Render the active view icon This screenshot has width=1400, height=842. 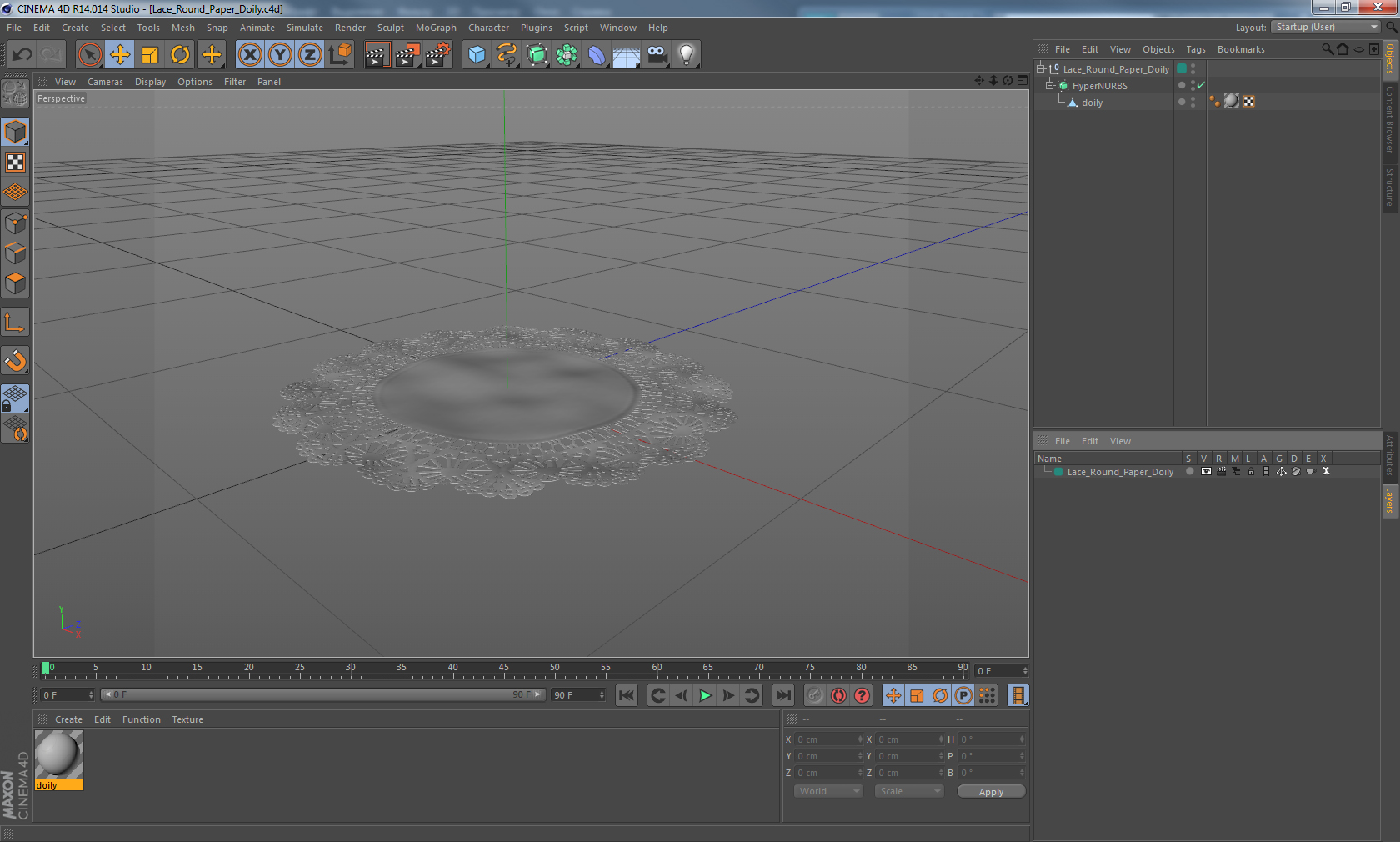point(377,55)
